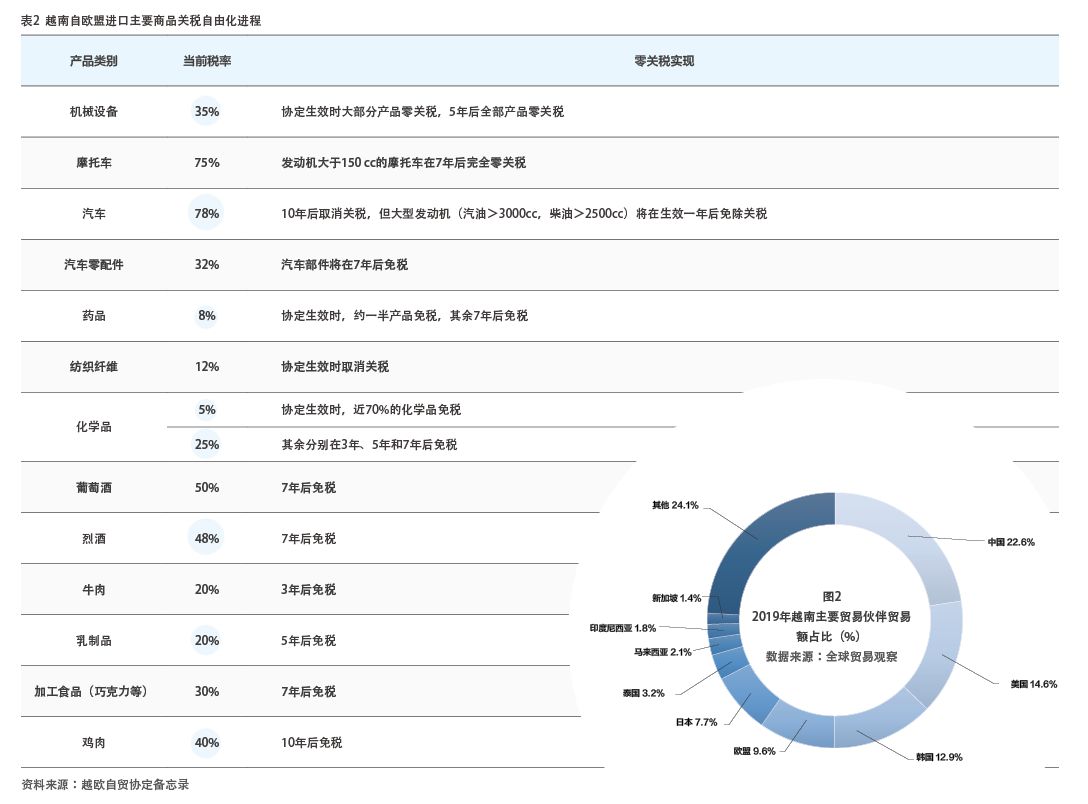The image size is (1088, 804).
Task: Click the 数据来源：全球贸易观察 caption
Action: [x=831, y=657]
